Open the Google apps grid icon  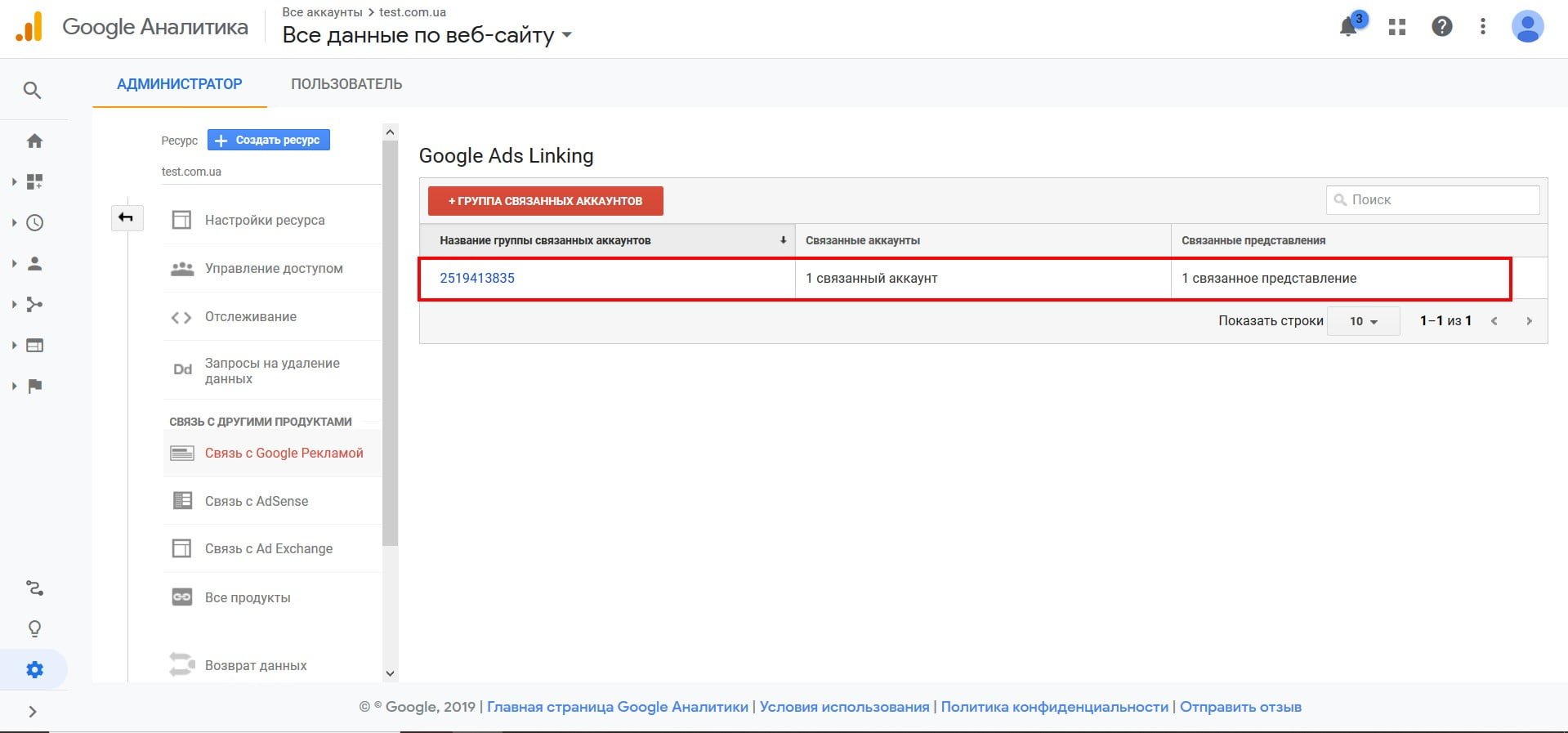click(1397, 27)
